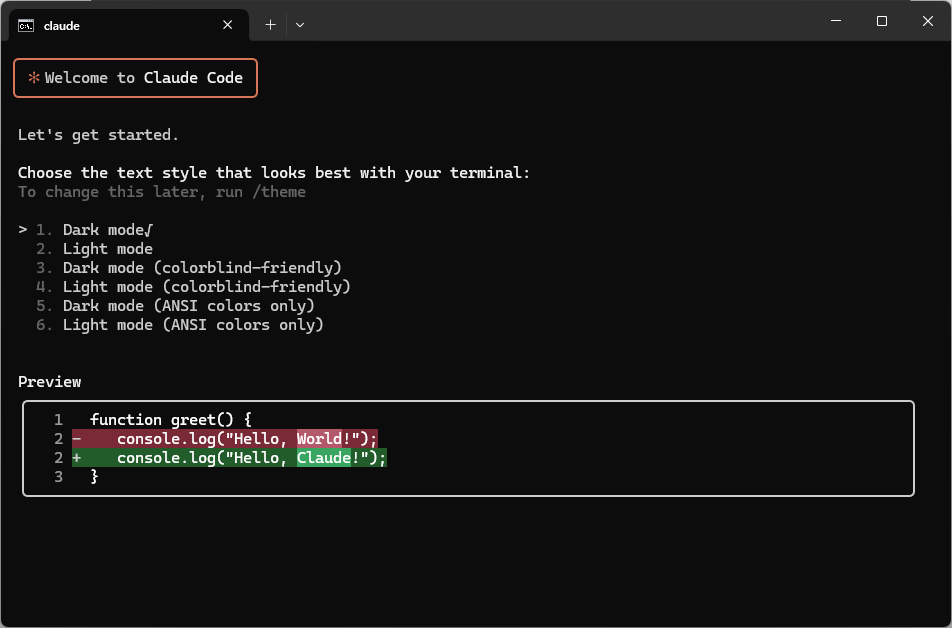Close the terminal window

(928, 21)
